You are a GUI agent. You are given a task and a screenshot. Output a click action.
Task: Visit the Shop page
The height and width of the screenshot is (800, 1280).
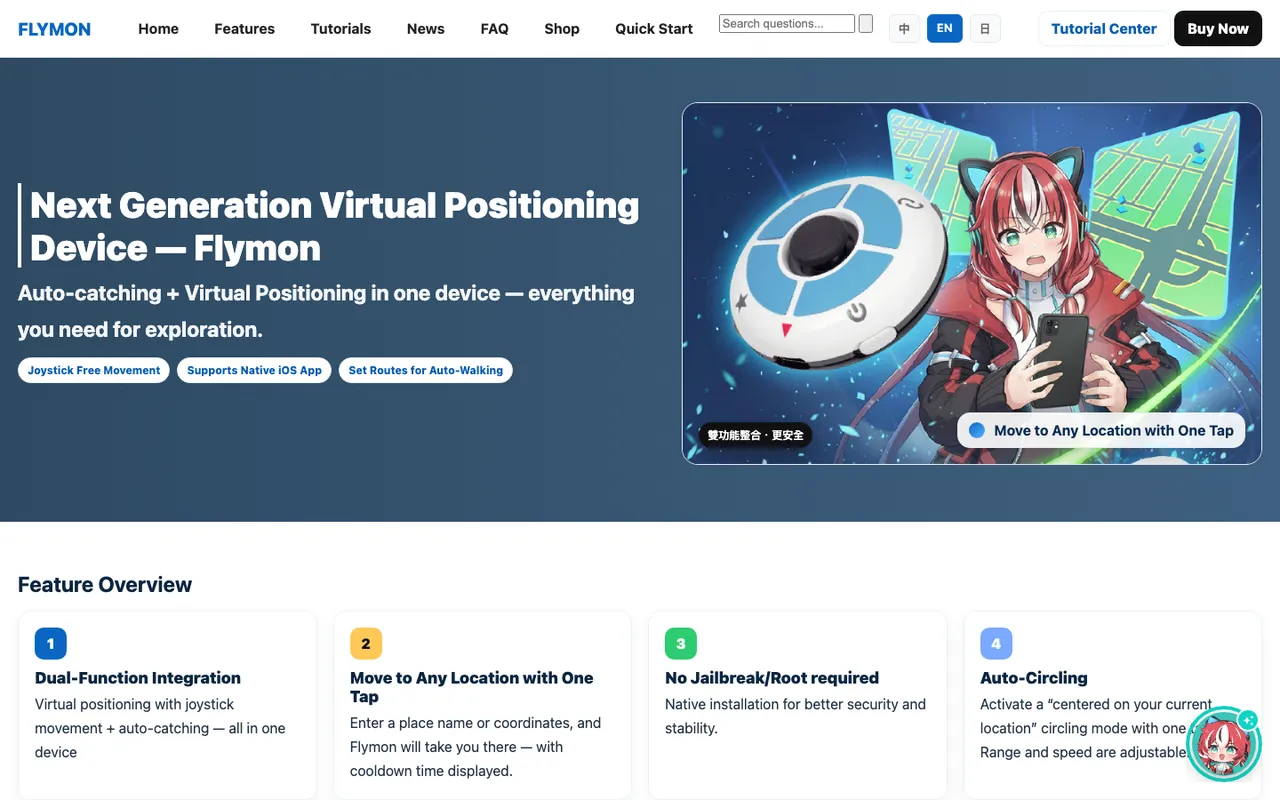[x=562, y=29]
